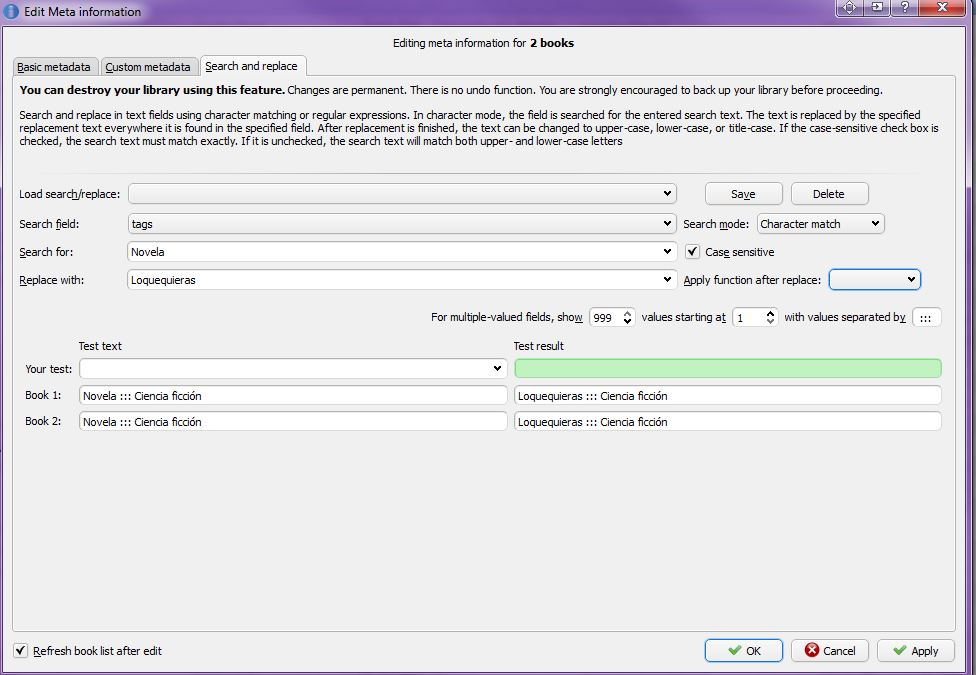Viewport: 976px width, 675px height.
Task: Toggle the Case sensitive checkbox
Action: [692, 252]
